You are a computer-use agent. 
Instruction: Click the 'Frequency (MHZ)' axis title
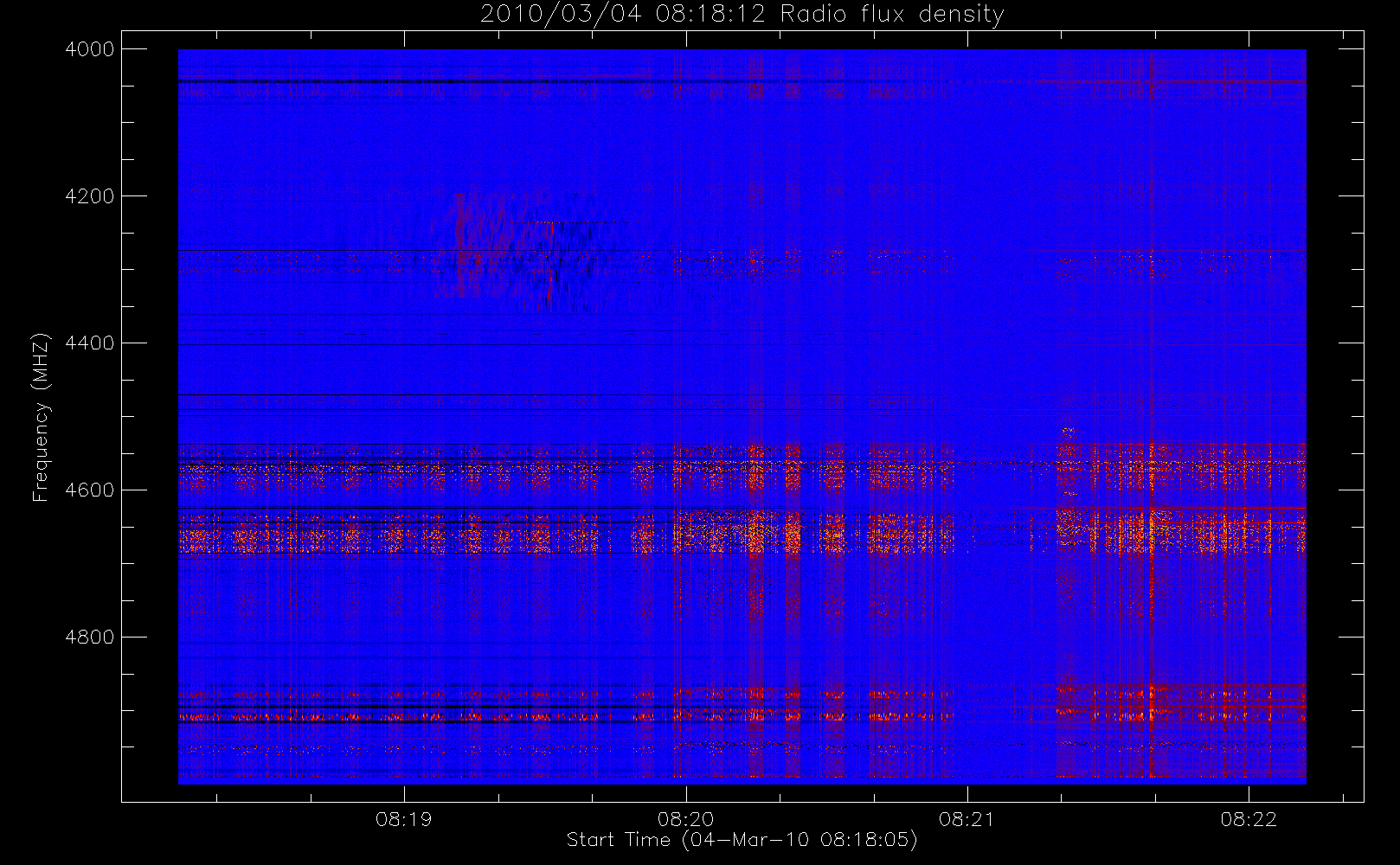[41, 417]
